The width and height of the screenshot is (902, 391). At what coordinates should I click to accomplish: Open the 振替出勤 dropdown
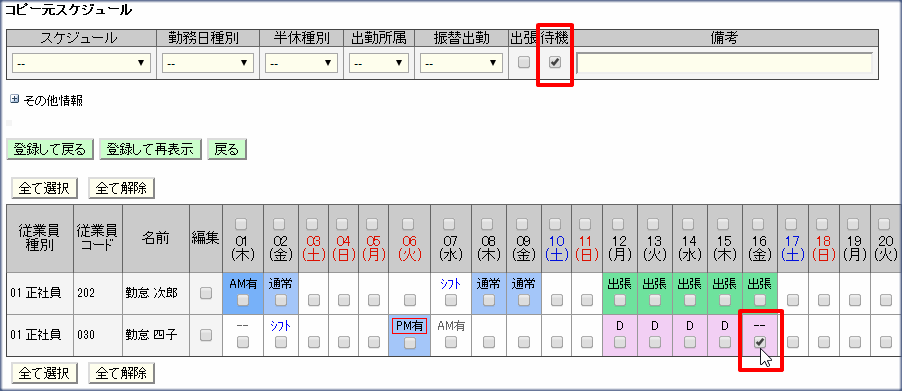461,63
